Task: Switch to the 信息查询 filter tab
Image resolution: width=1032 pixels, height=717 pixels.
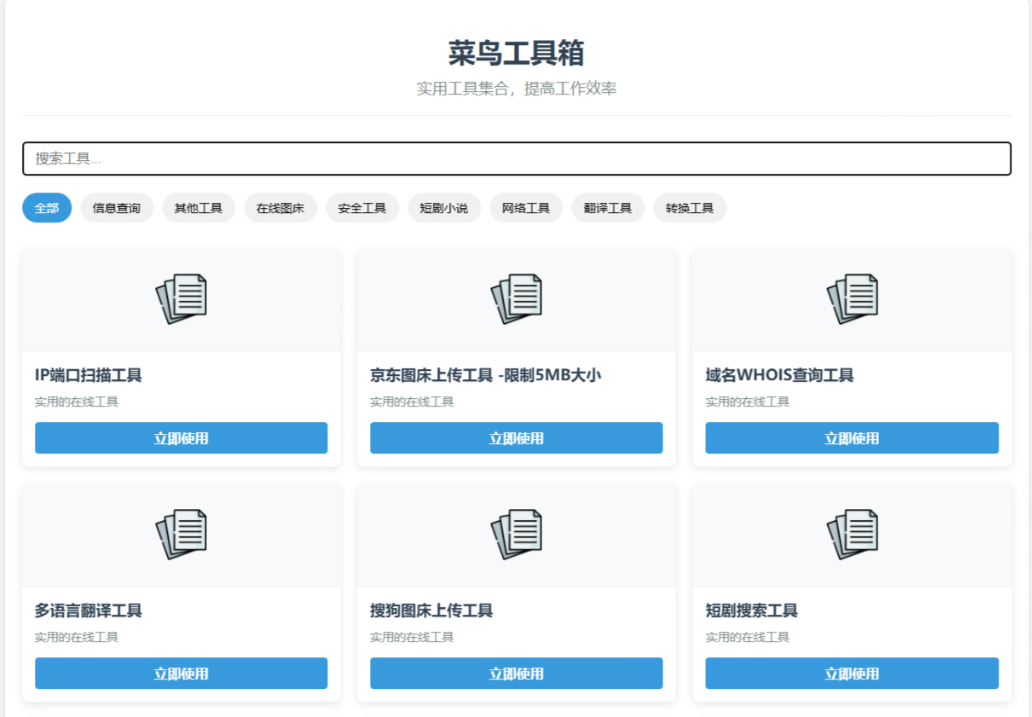Action: click(116, 208)
